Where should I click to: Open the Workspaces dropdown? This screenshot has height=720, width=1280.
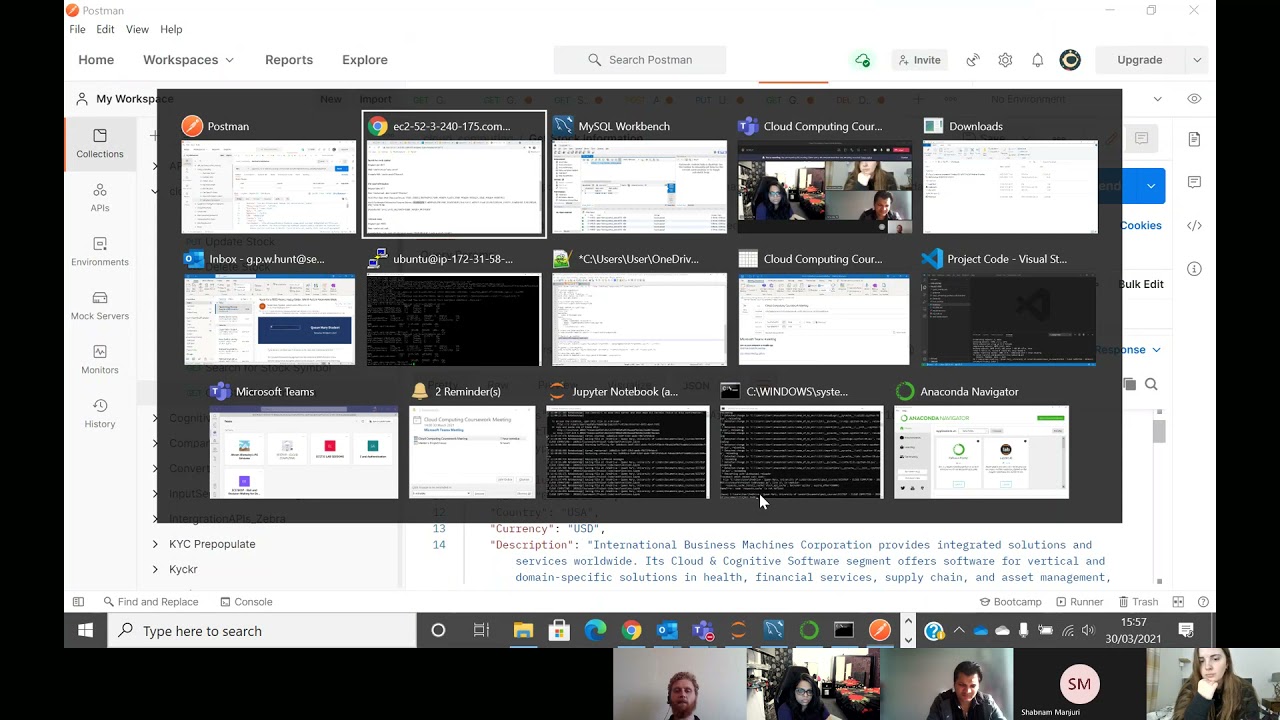188,60
